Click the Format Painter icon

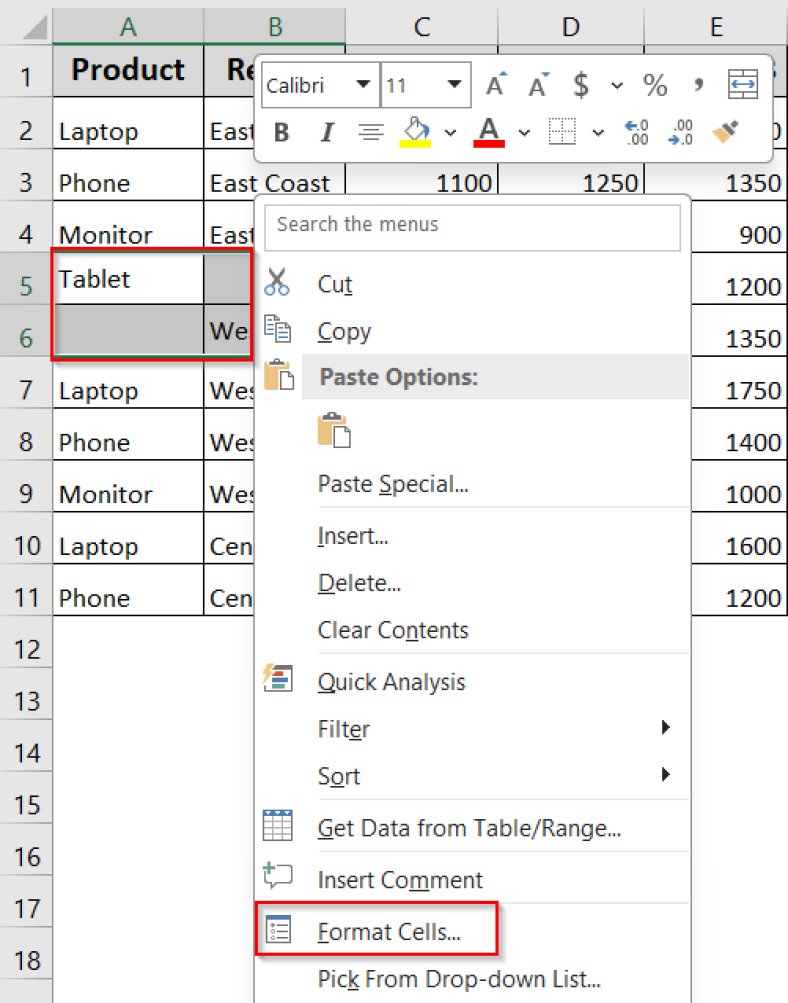pyautogui.click(x=726, y=131)
